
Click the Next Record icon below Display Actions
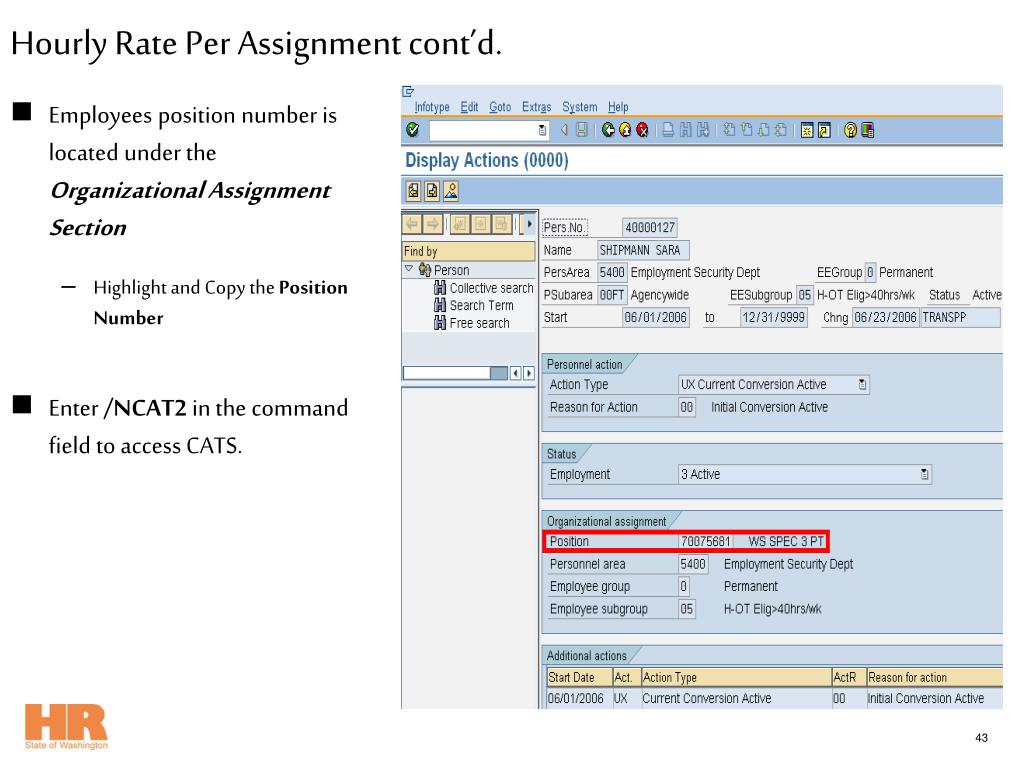click(x=432, y=191)
